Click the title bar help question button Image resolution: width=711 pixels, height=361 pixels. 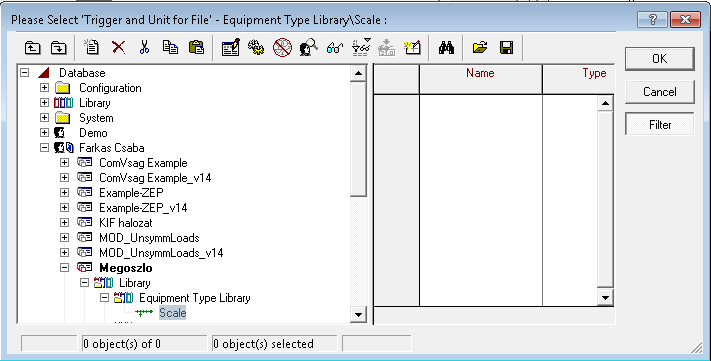click(652, 20)
